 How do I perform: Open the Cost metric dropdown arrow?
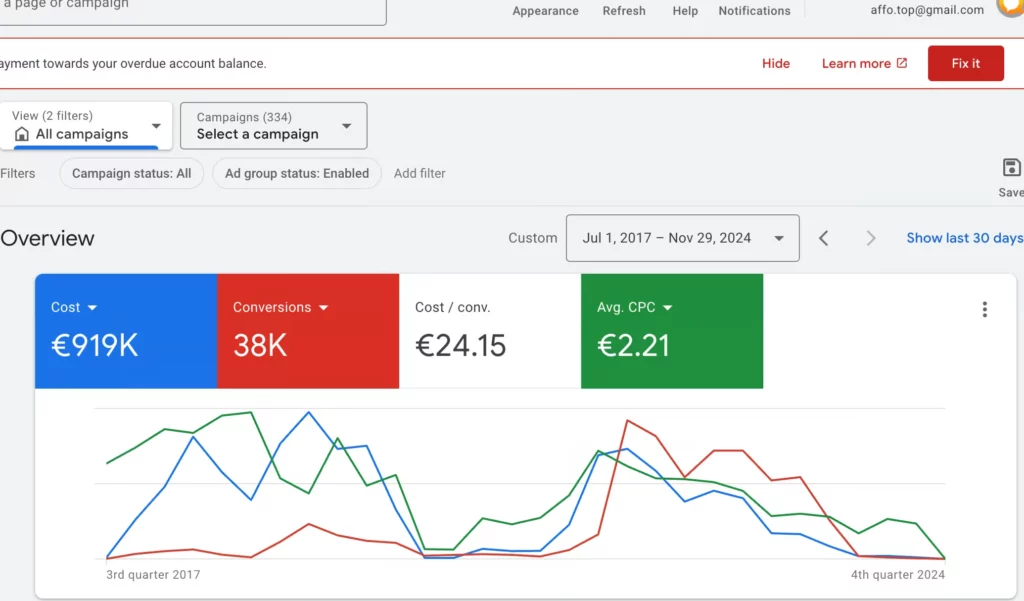[92, 308]
